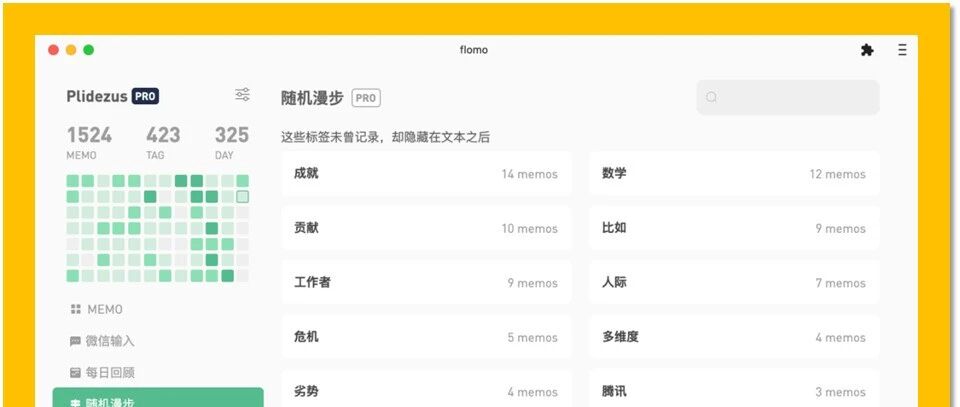960x407 pixels.
Task: Close the flomo window with red button
Action: (x=53, y=50)
